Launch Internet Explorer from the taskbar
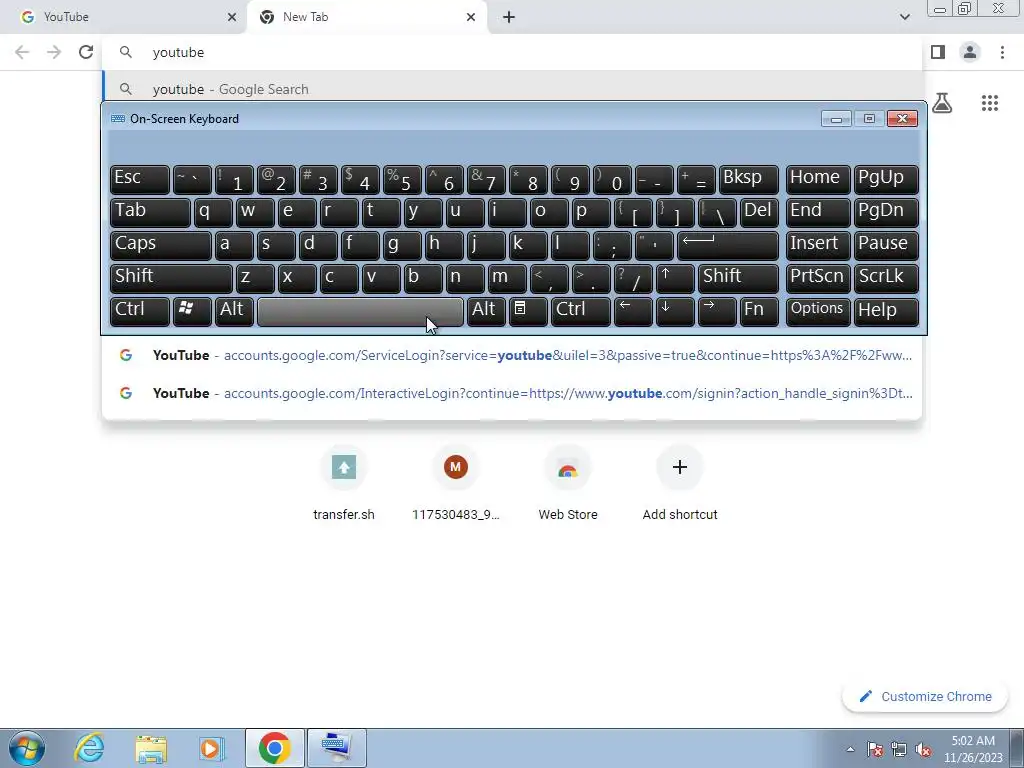This screenshot has height=768, width=1024. (x=89, y=748)
